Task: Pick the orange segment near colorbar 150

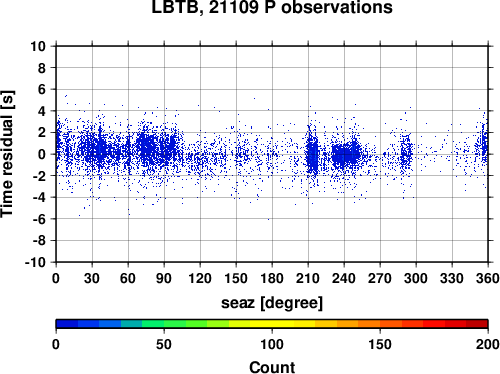Action: (380, 324)
